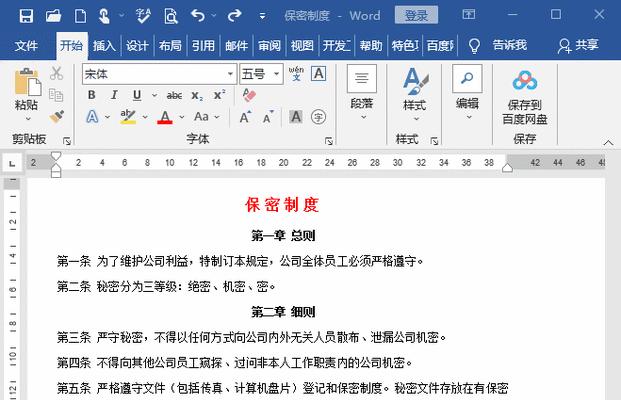The height and width of the screenshot is (400, 621).
Task: Toggle Underline formatting
Action: click(x=137, y=95)
